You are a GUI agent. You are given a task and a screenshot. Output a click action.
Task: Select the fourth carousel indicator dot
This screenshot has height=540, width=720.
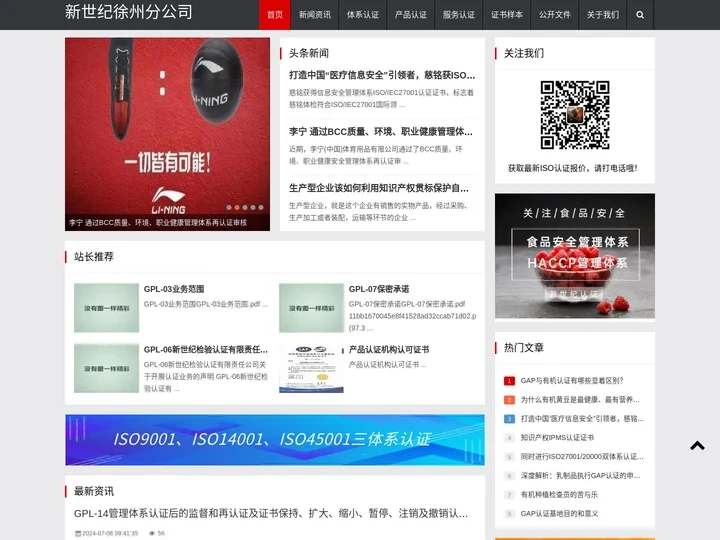253,208
